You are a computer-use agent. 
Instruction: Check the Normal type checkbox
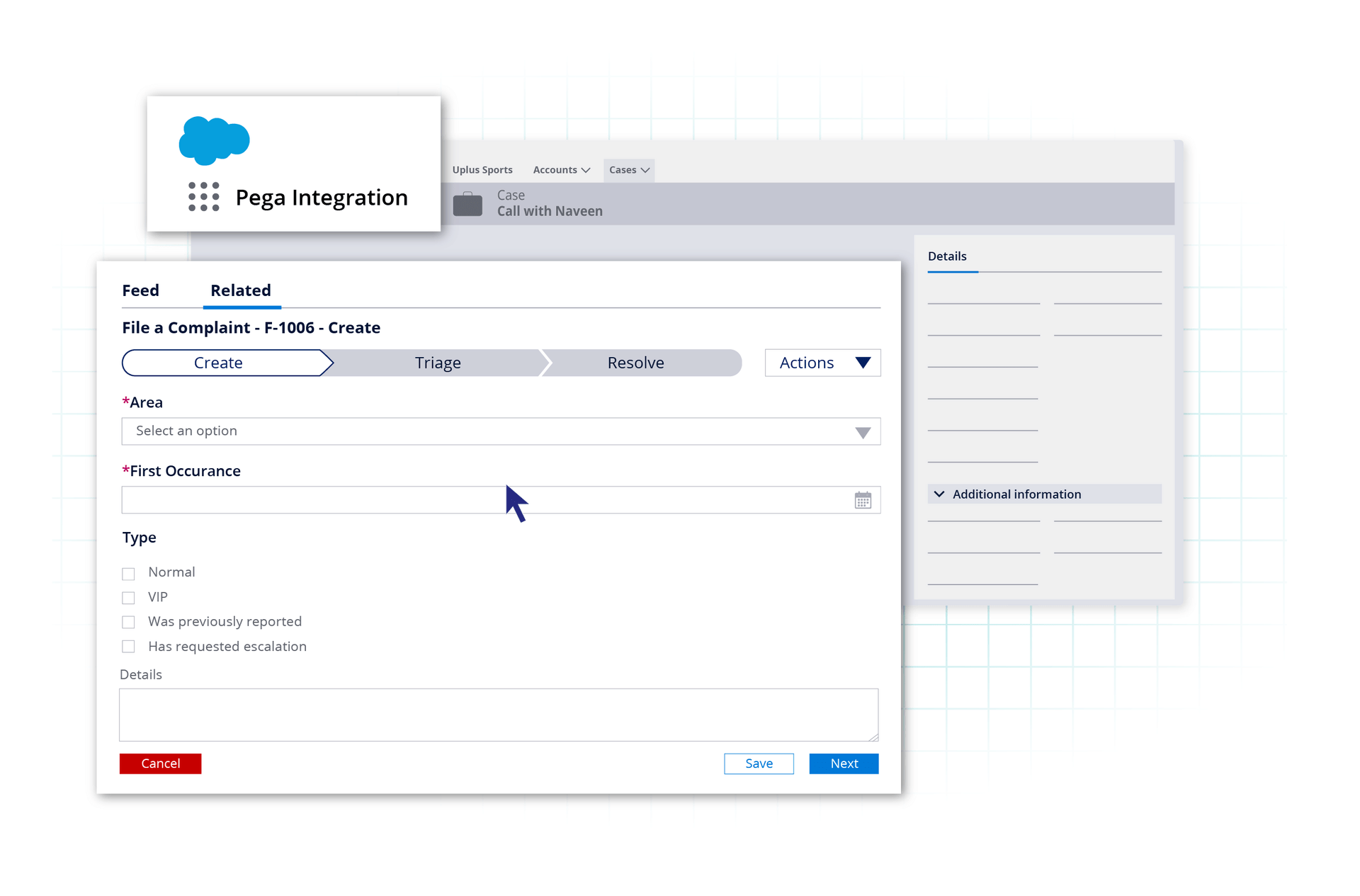point(128,573)
